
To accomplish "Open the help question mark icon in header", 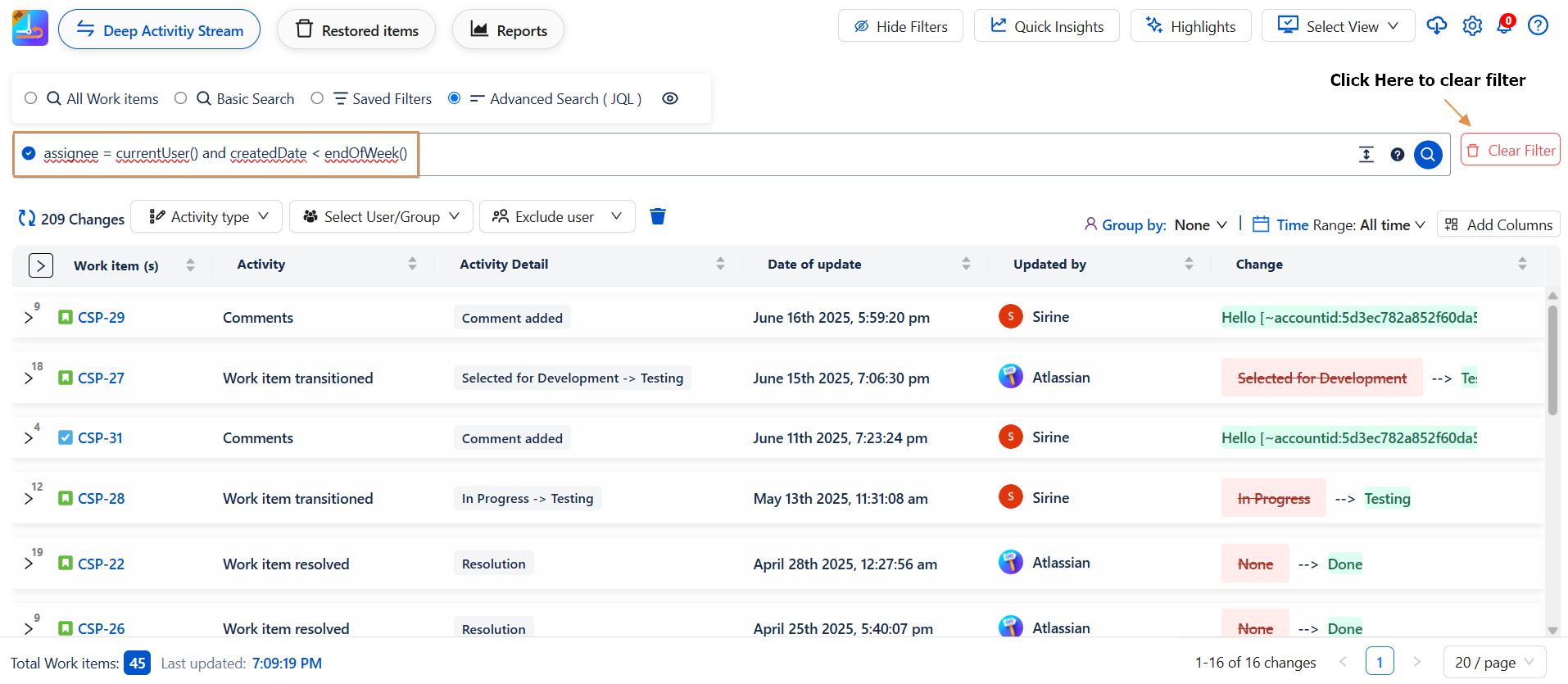I will pos(1538,26).
